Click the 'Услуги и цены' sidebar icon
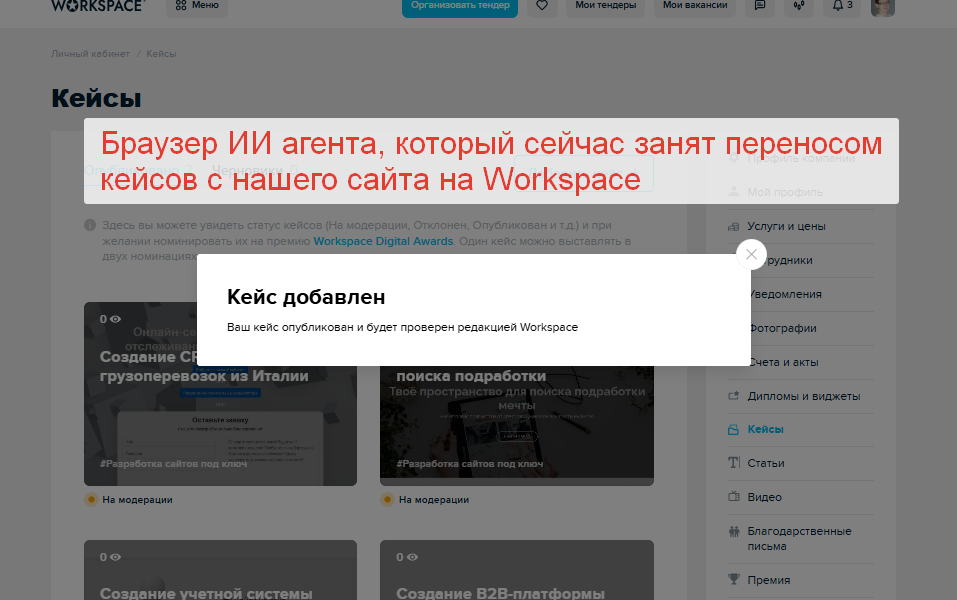The height and width of the screenshot is (600, 957). click(734, 226)
